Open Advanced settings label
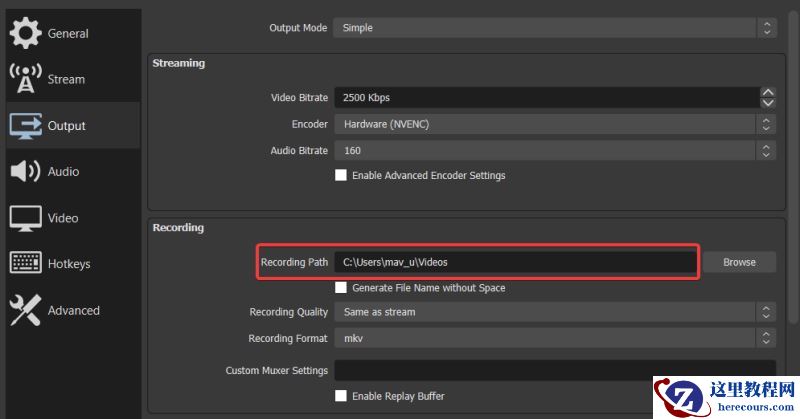Image resolution: width=800 pixels, height=419 pixels. point(73,310)
